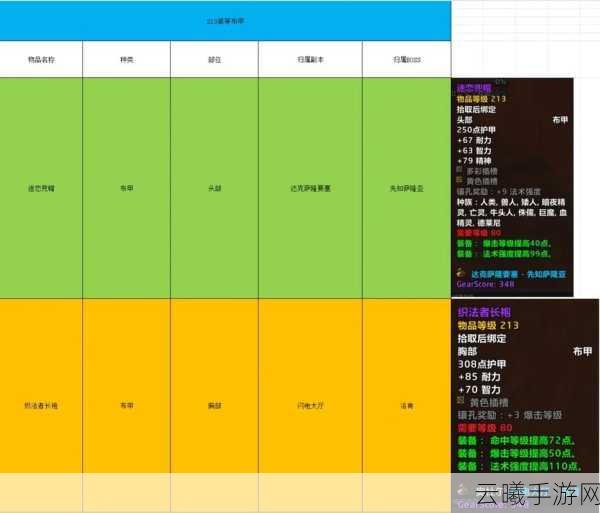Select the 物品名称 header cell
Screen dimensions: 600x513
41,59
